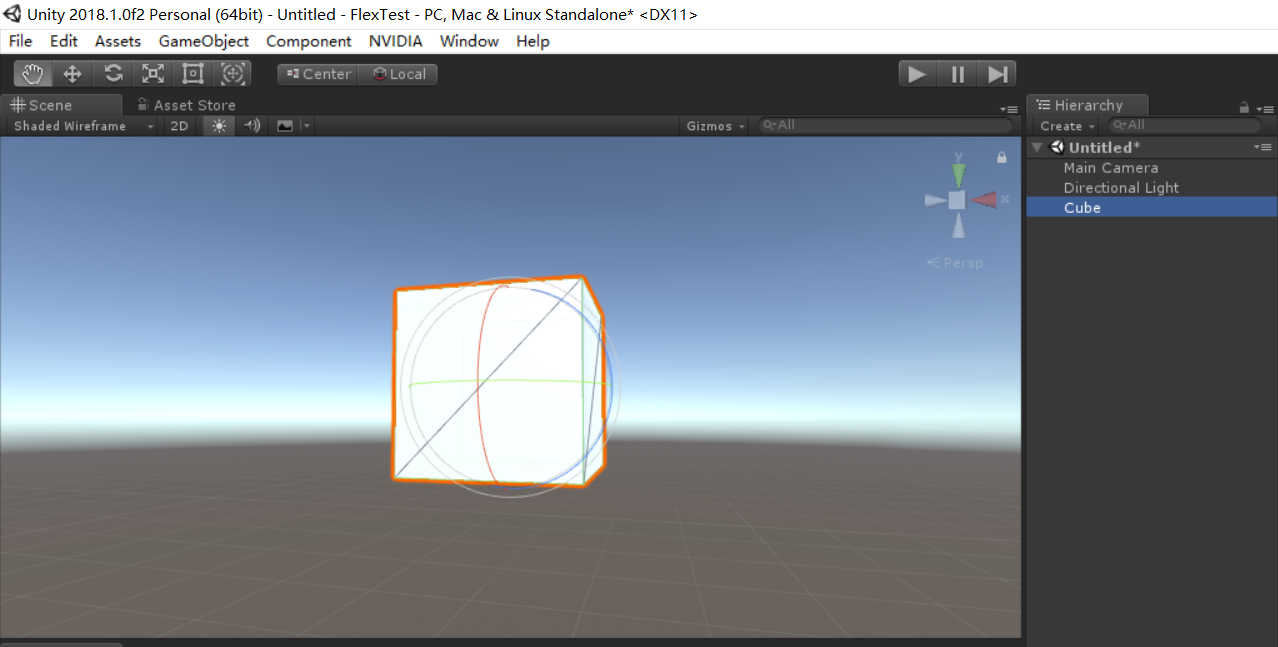Select the combined Move Rotate Scale tool

233,73
